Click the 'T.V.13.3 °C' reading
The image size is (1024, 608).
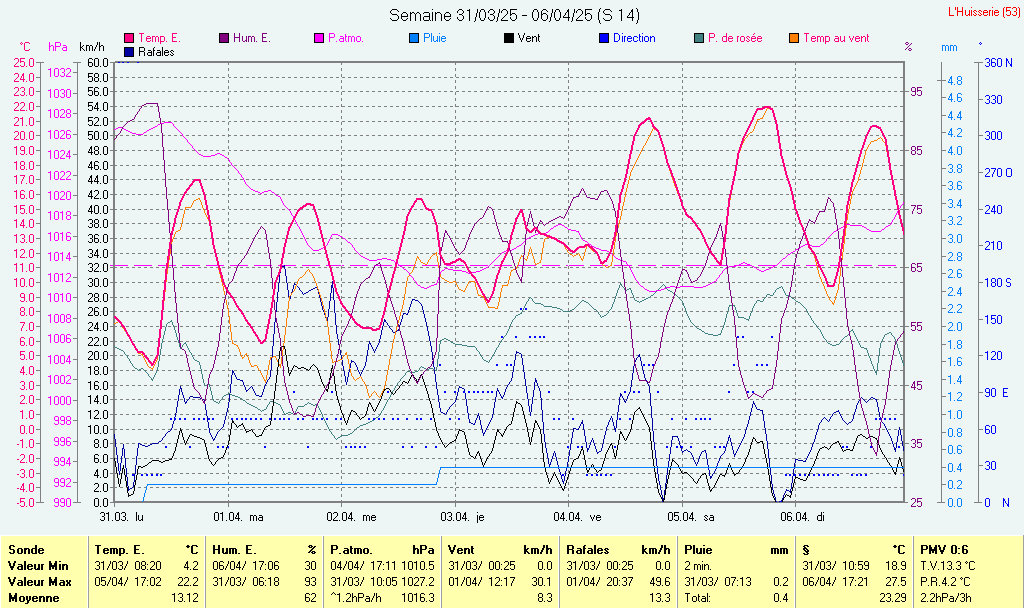(948, 566)
